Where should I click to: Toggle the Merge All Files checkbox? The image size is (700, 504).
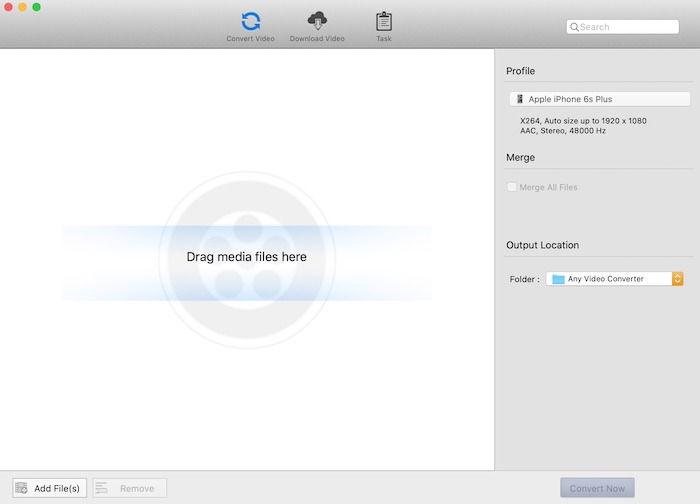pyautogui.click(x=512, y=187)
